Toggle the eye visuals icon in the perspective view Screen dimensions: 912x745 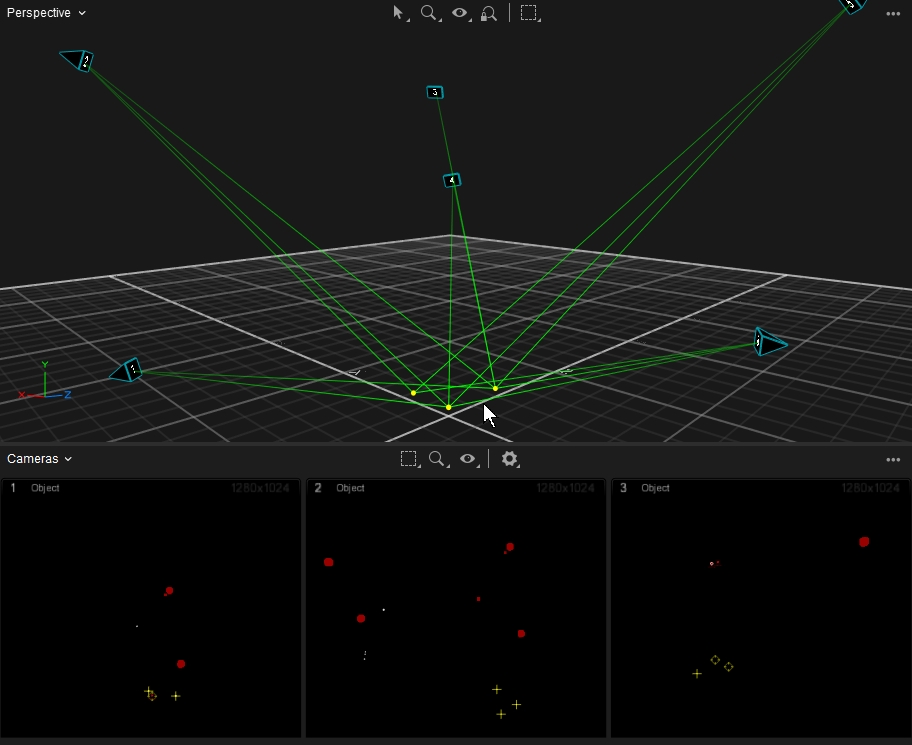460,13
